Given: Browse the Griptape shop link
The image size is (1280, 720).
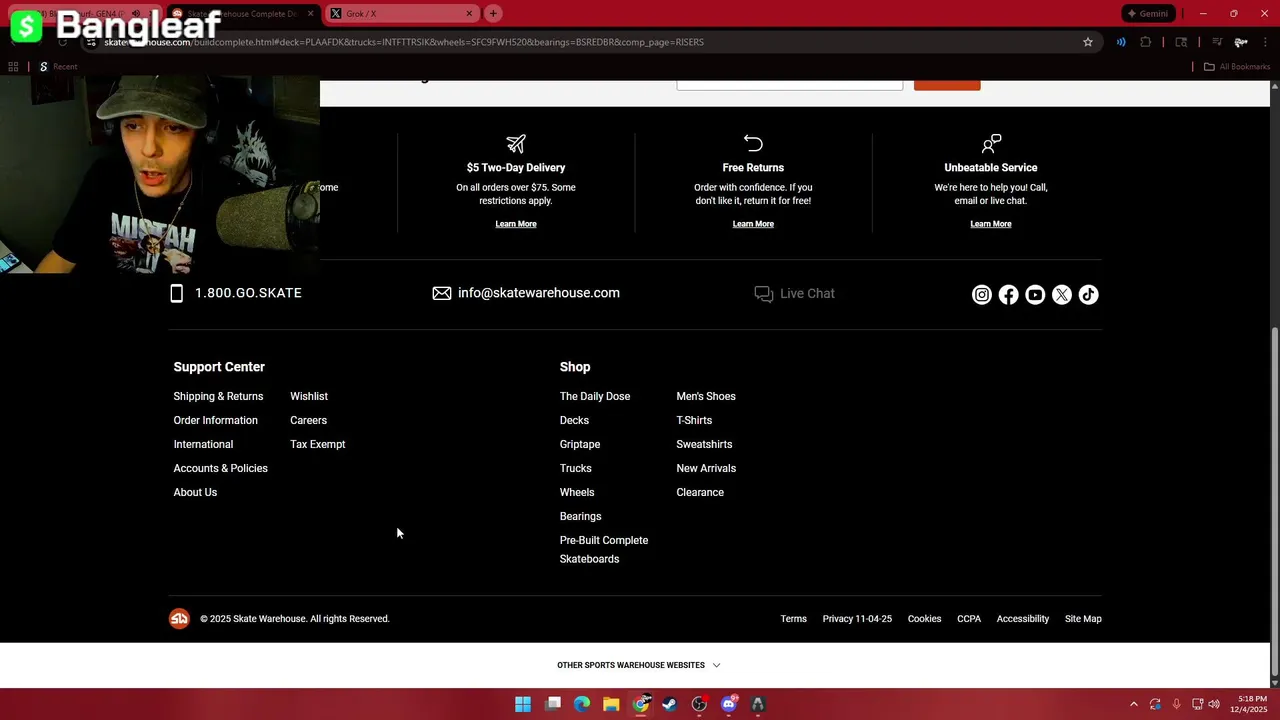Looking at the screenshot, I should coord(580,445).
